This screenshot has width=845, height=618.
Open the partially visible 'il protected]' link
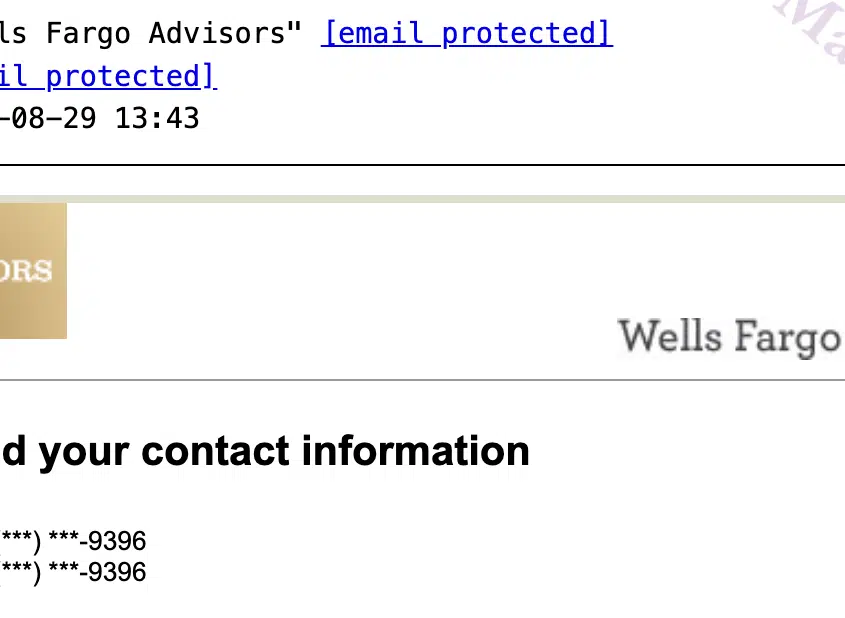tap(108, 76)
